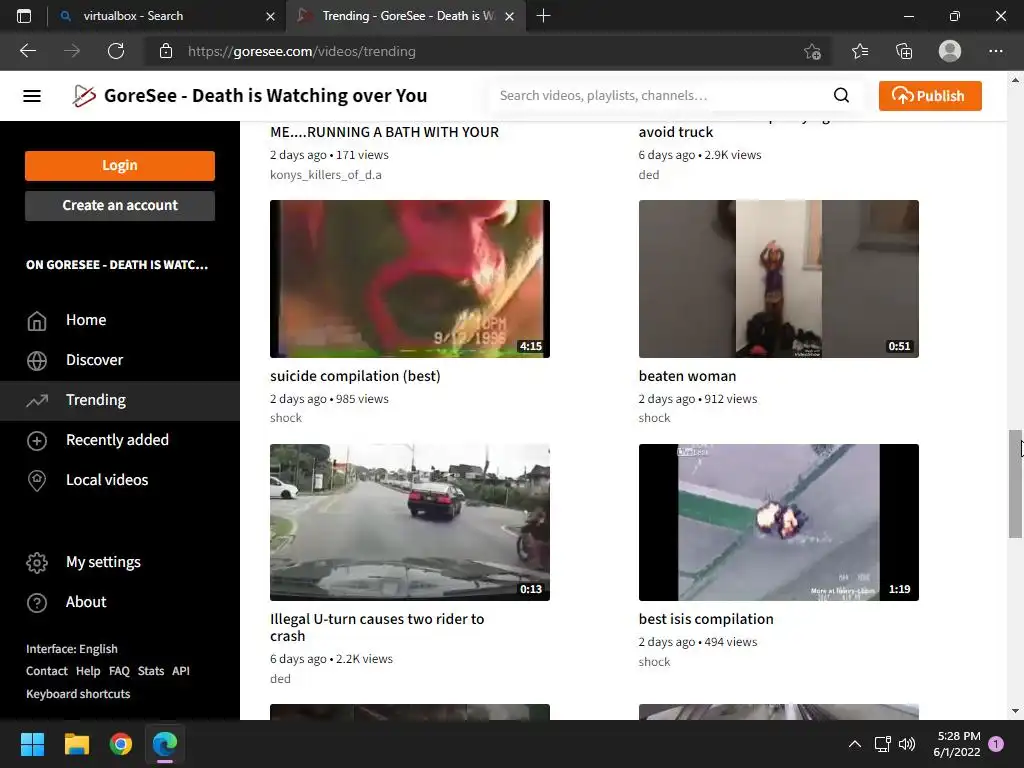Close the Trending - GoreSee tab
This screenshot has height=768, width=1024.
point(509,16)
